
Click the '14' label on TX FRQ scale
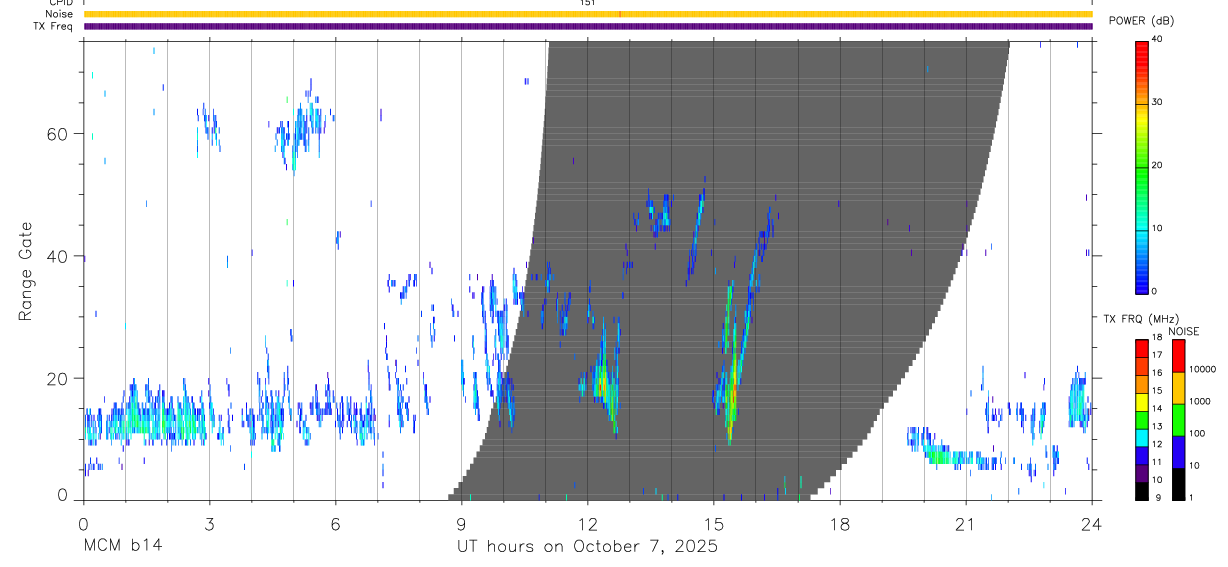(1157, 409)
